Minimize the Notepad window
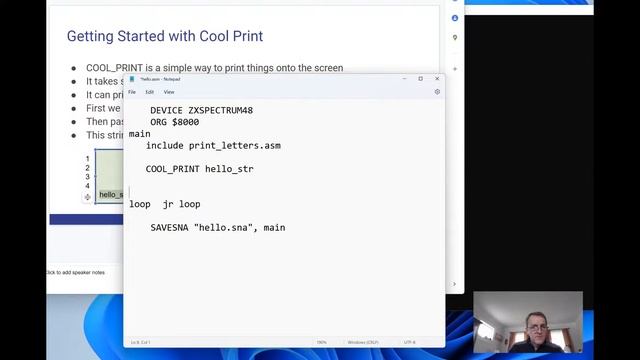The height and width of the screenshot is (360, 640). point(404,79)
